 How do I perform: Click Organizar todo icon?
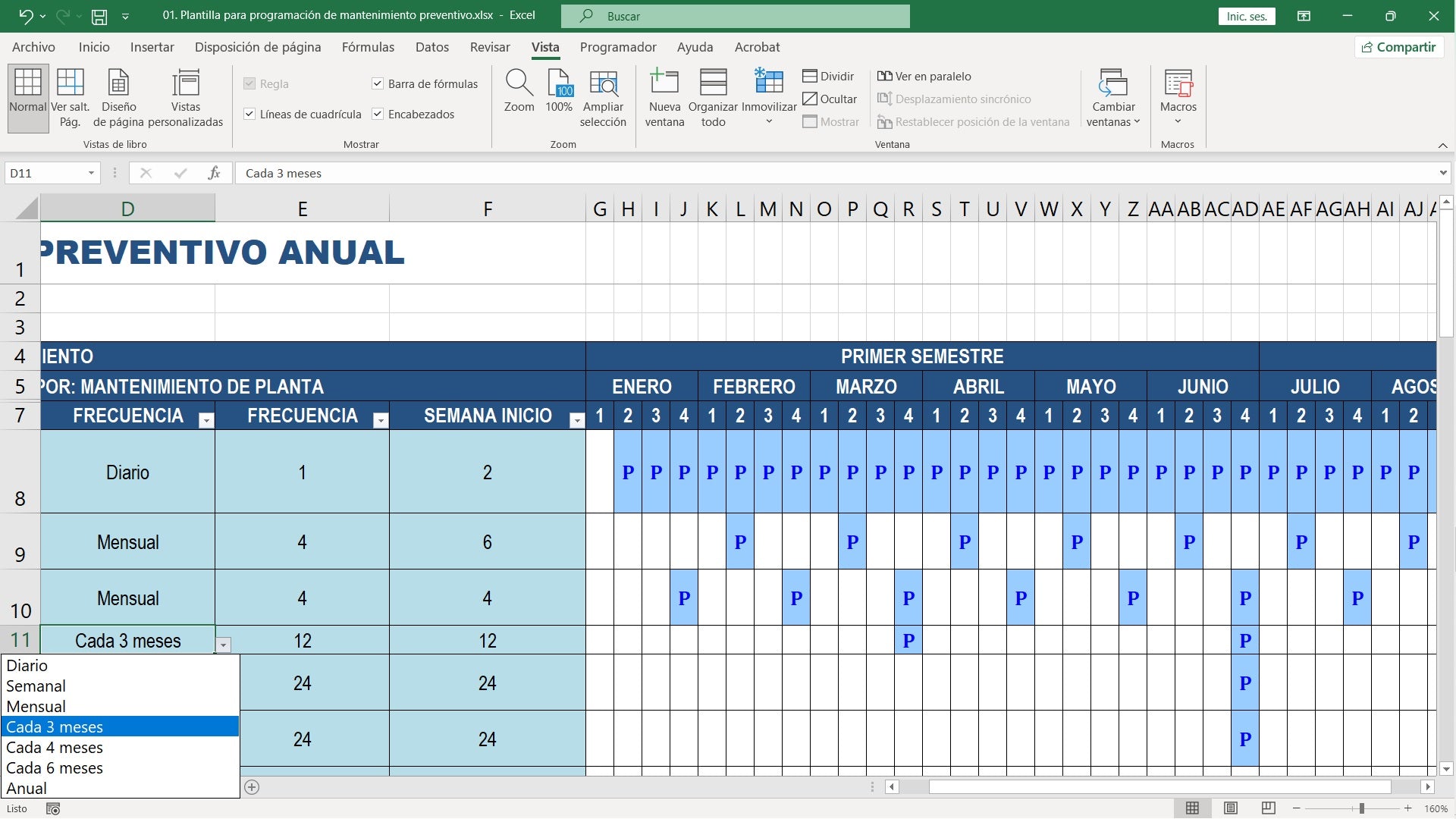[713, 97]
